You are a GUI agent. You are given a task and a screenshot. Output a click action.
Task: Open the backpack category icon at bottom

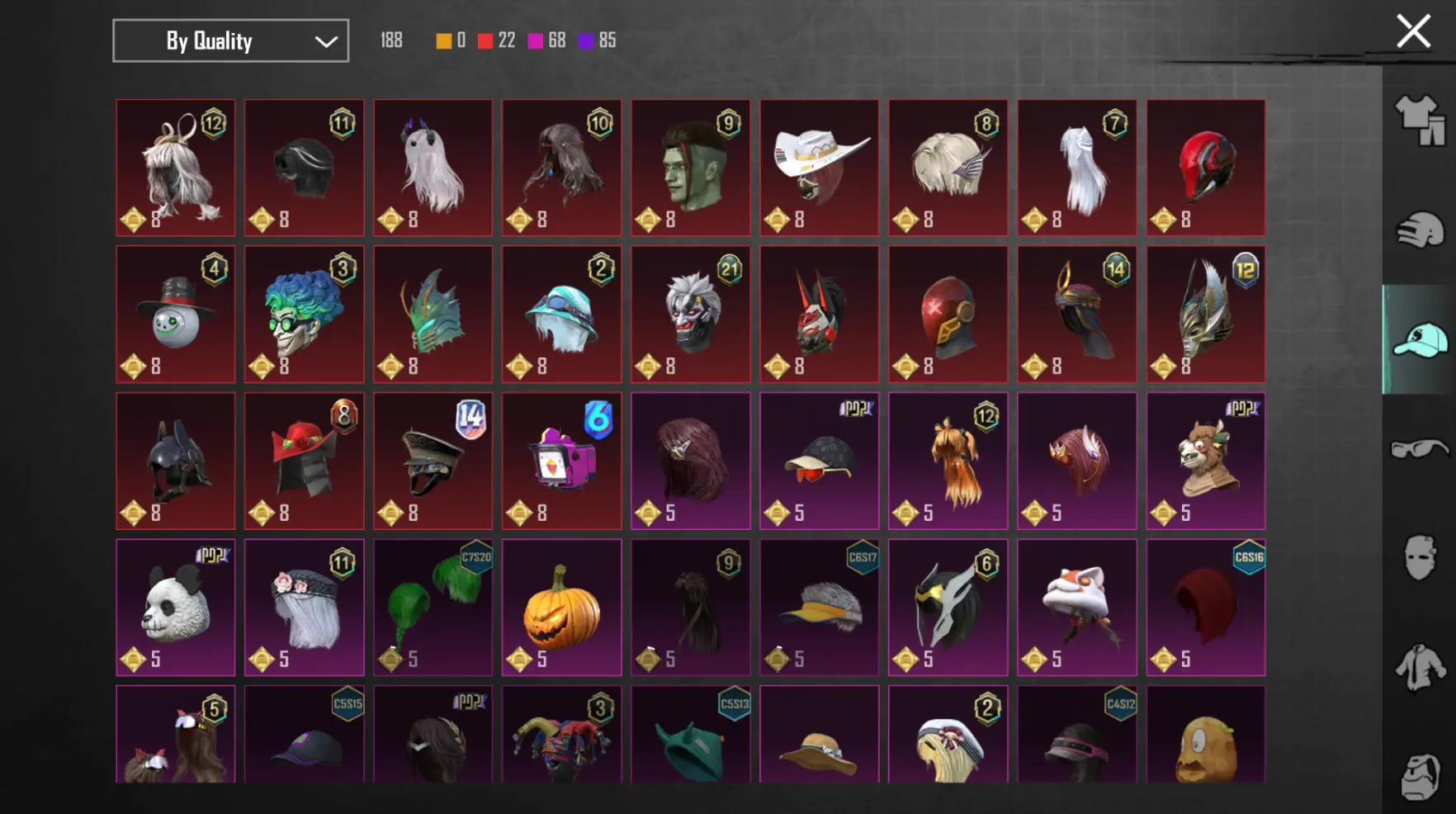coord(1420,776)
